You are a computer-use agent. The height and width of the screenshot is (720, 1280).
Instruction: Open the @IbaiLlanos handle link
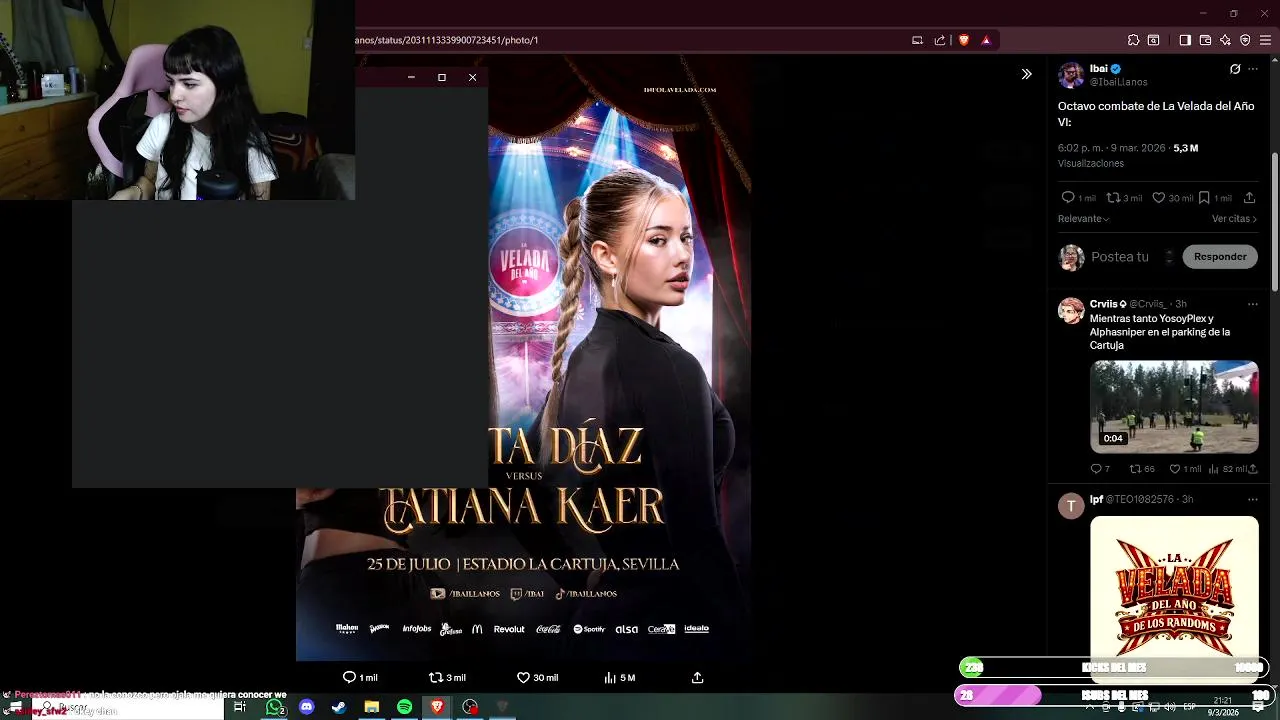point(1119,82)
